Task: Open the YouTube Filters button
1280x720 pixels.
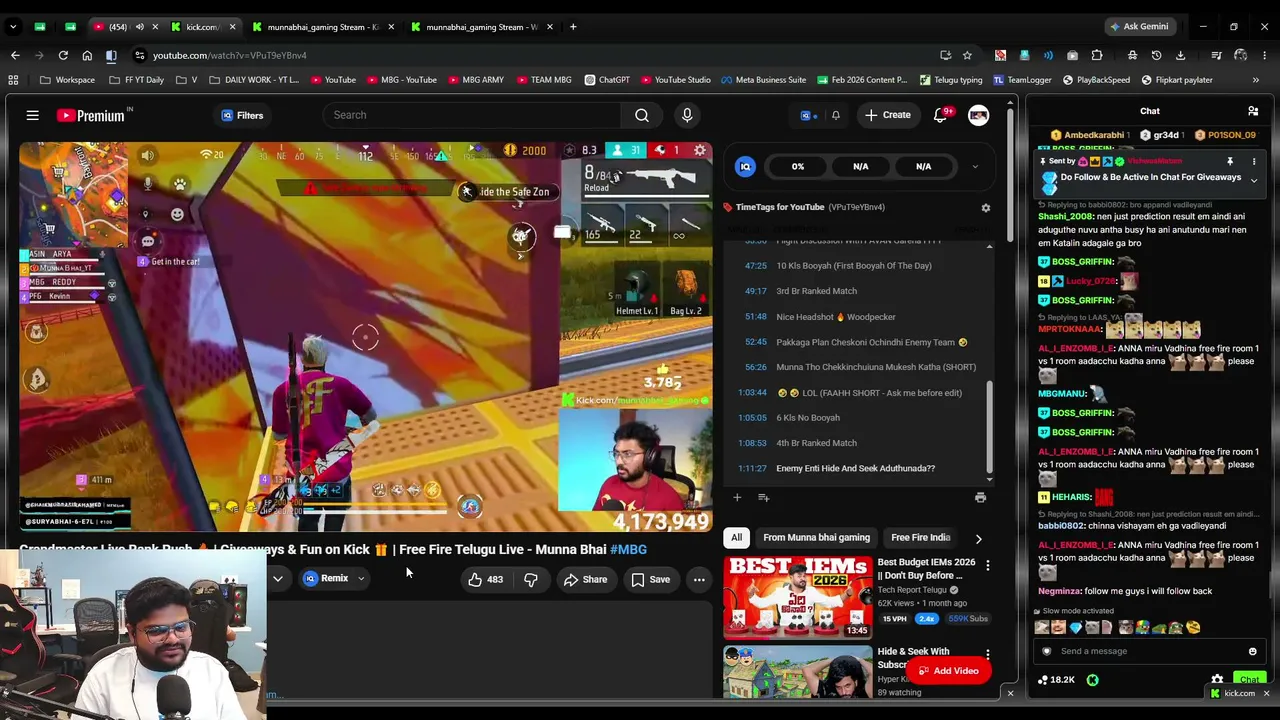Action: tap(242, 115)
